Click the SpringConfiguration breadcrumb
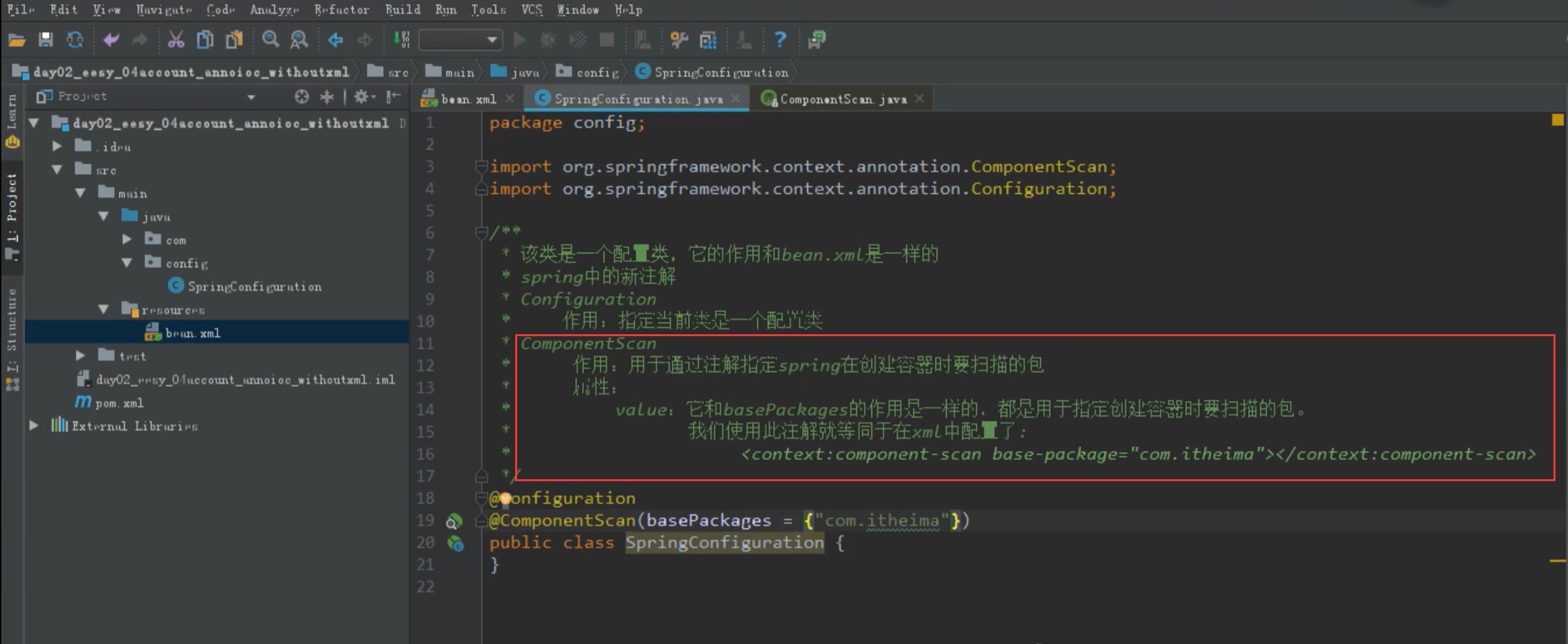The image size is (1568, 644). tap(712, 72)
